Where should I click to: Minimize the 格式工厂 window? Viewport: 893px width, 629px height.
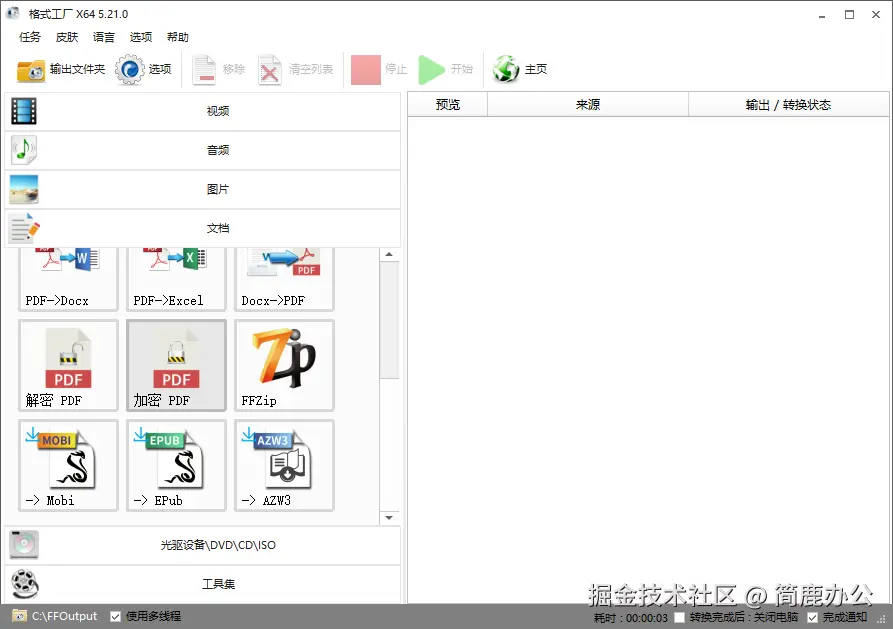pos(822,15)
